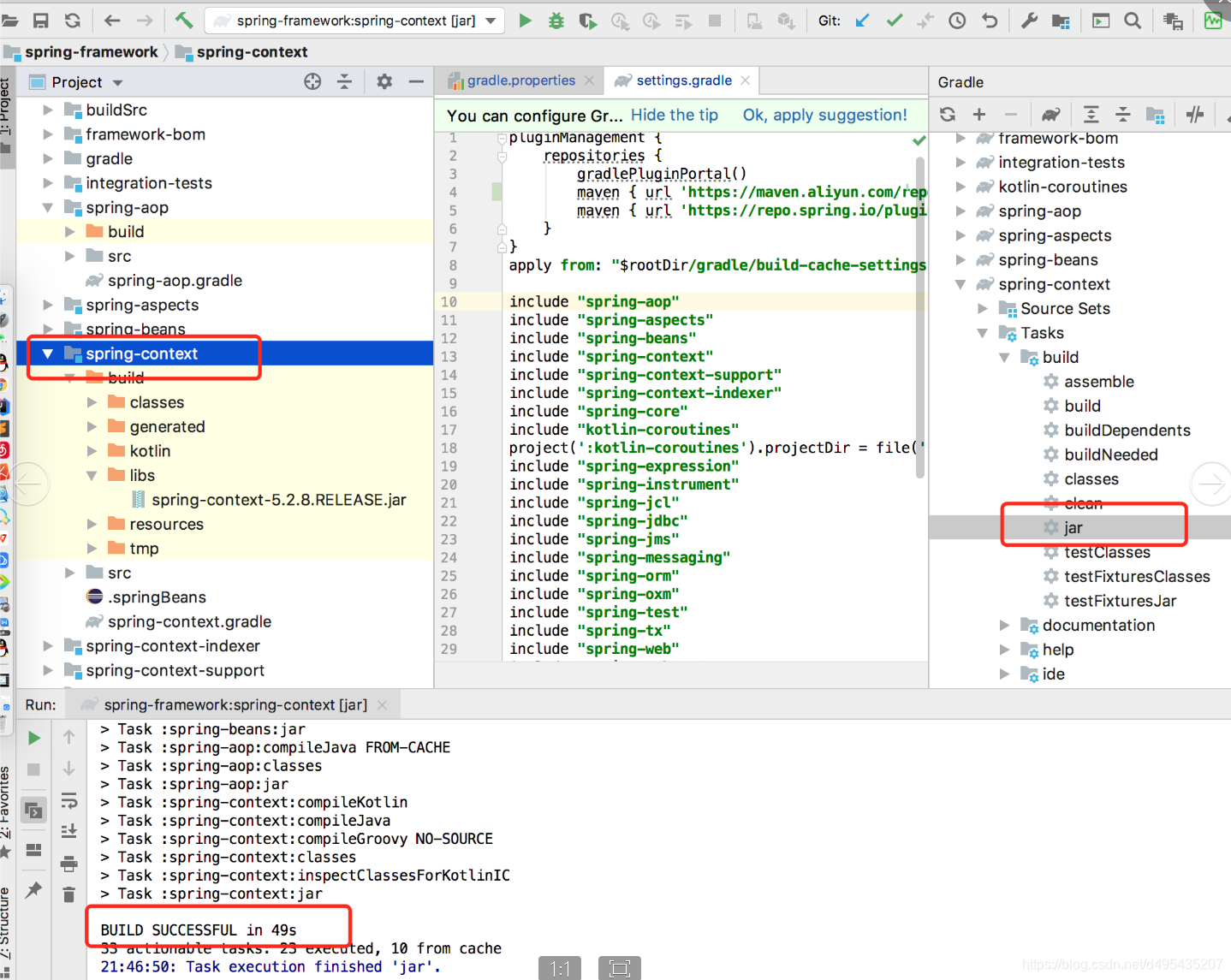Open settings with the wrench icon
The image size is (1231, 980).
pyautogui.click(x=1029, y=21)
